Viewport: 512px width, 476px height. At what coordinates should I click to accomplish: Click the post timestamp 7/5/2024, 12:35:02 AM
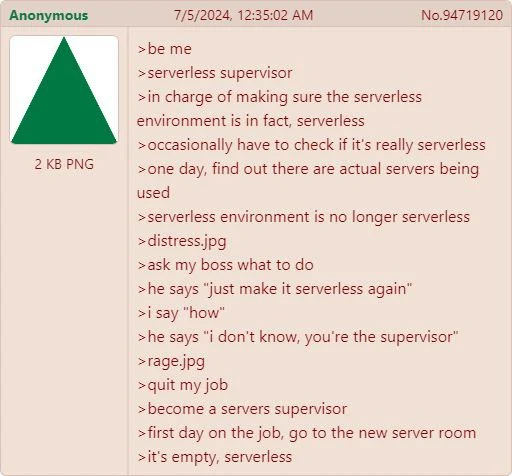point(243,15)
